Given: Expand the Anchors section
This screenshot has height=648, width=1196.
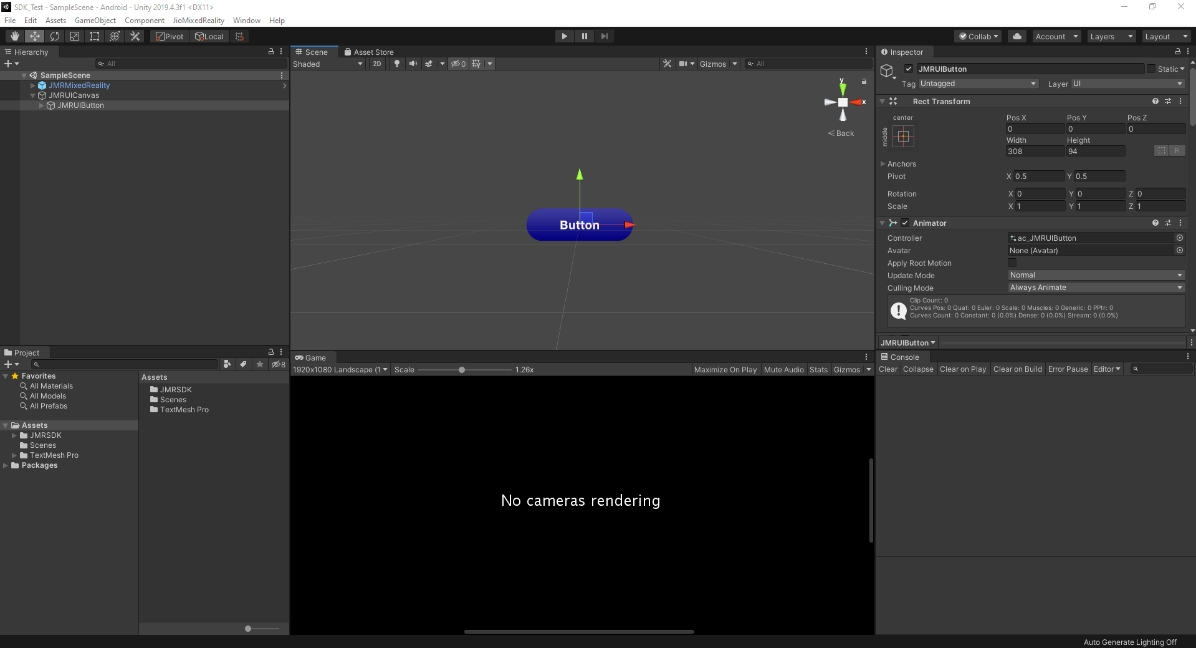Looking at the screenshot, I should click(x=883, y=164).
